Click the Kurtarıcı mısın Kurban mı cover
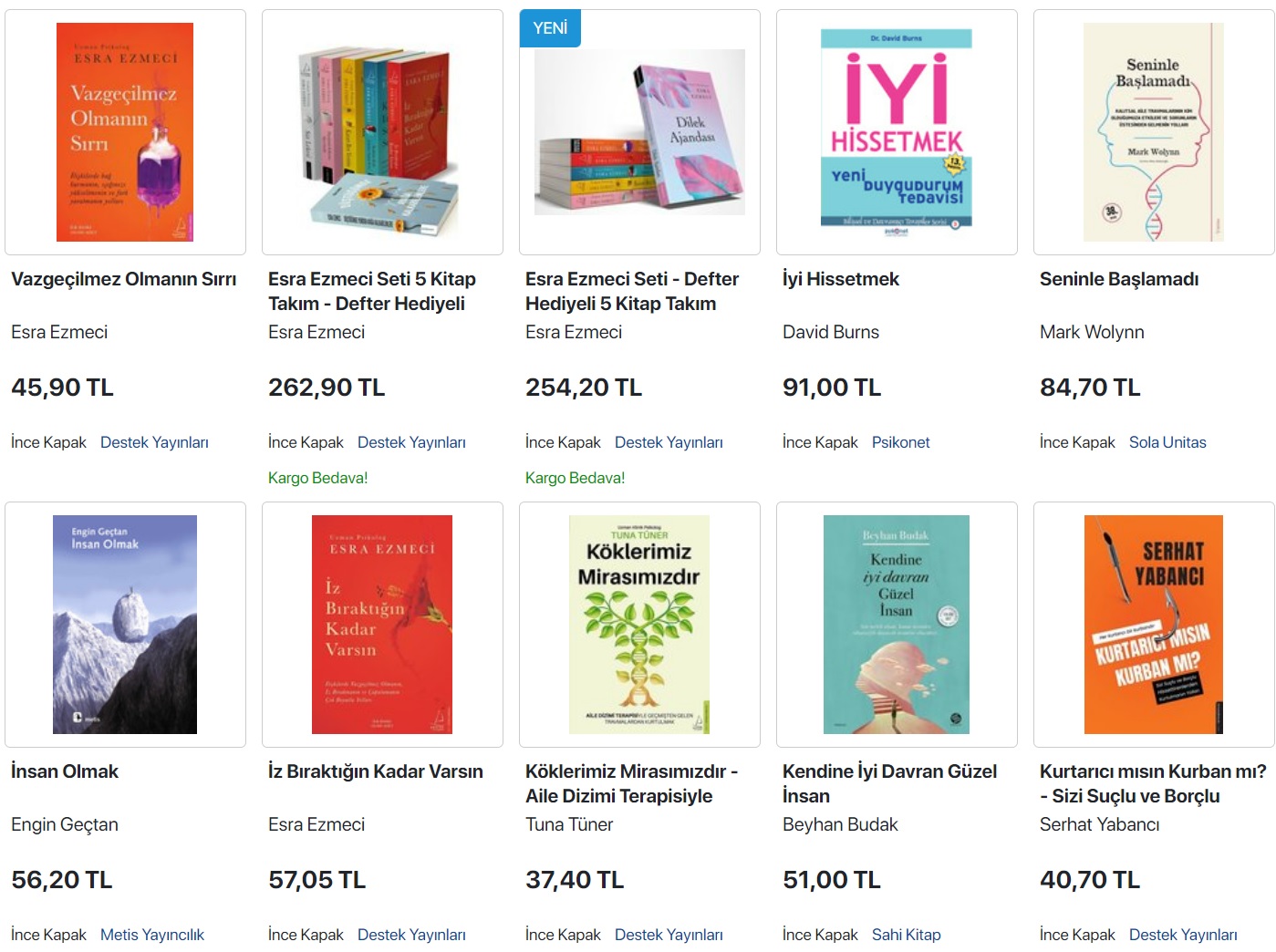Viewport: 1276px width, 952px height. pos(1153,625)
